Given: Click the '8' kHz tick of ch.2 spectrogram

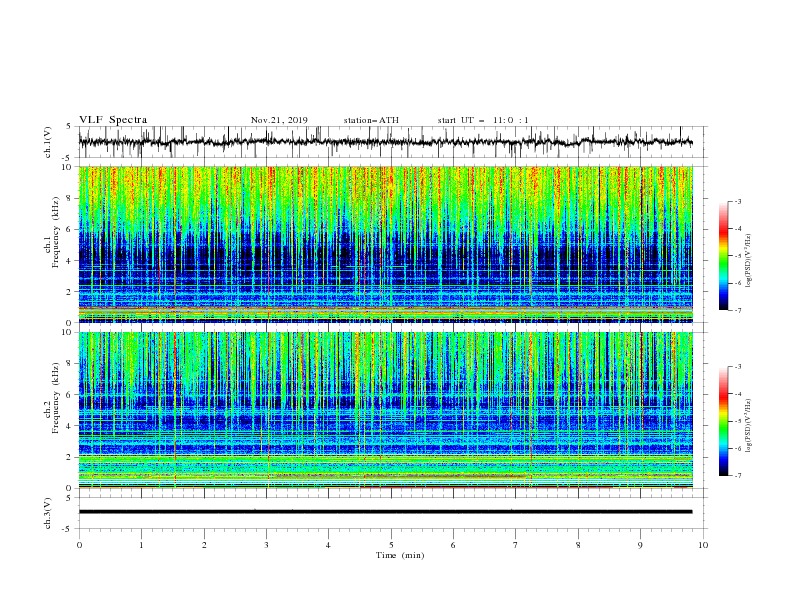Looking at the screenshot, I should [x=69, y=364].
